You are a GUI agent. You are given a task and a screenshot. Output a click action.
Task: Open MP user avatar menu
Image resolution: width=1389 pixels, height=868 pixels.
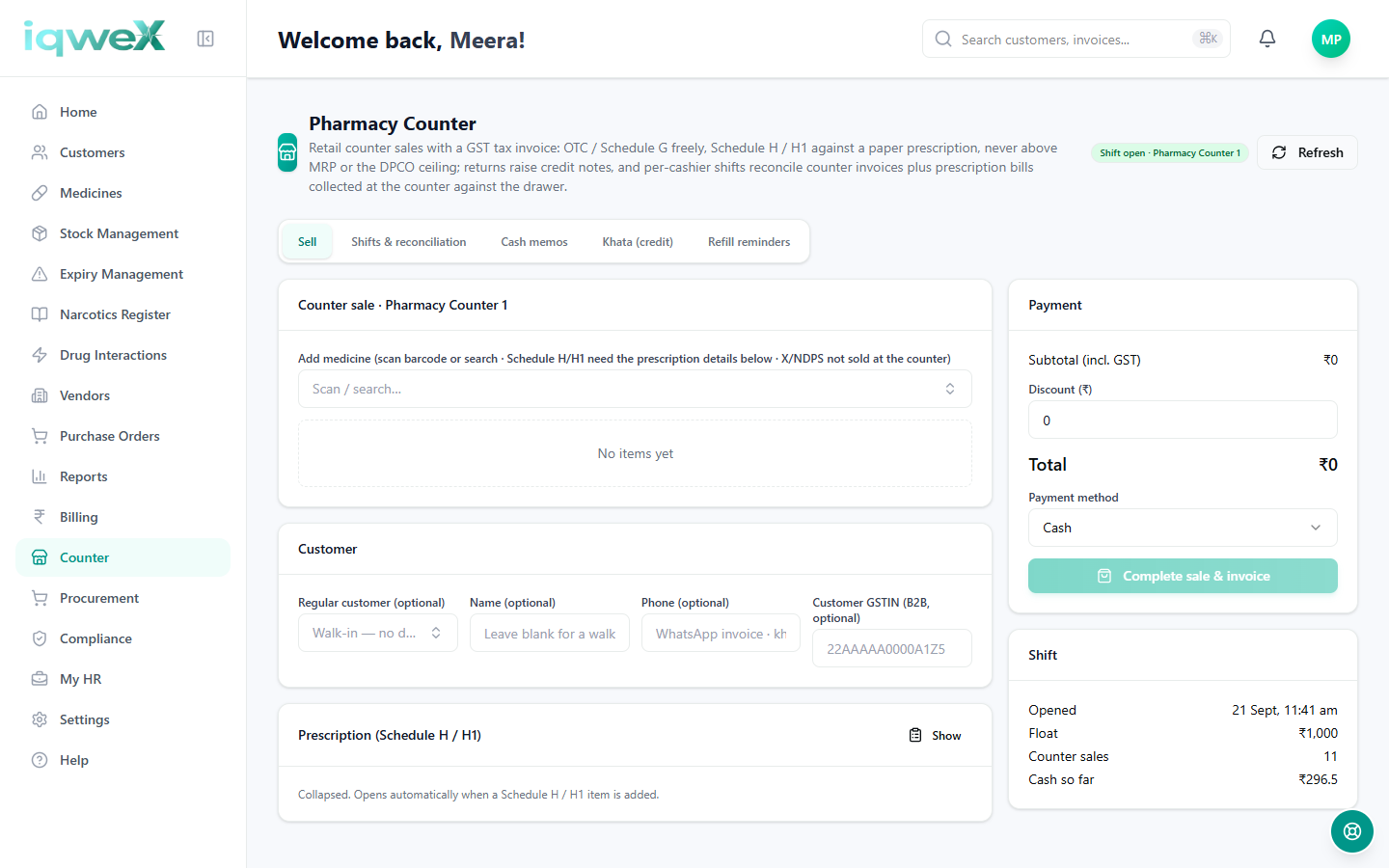click(1331, 39)
